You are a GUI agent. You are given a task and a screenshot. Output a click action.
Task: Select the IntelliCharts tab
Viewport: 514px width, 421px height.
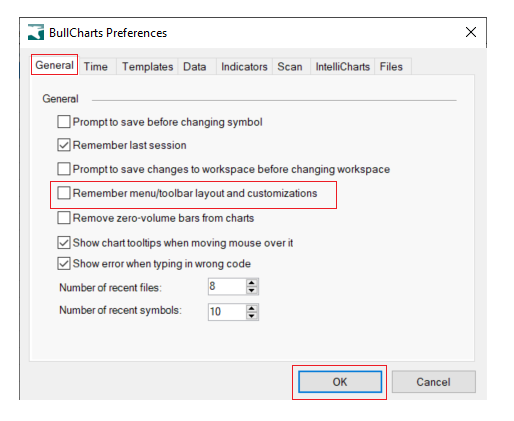(343, 67)
